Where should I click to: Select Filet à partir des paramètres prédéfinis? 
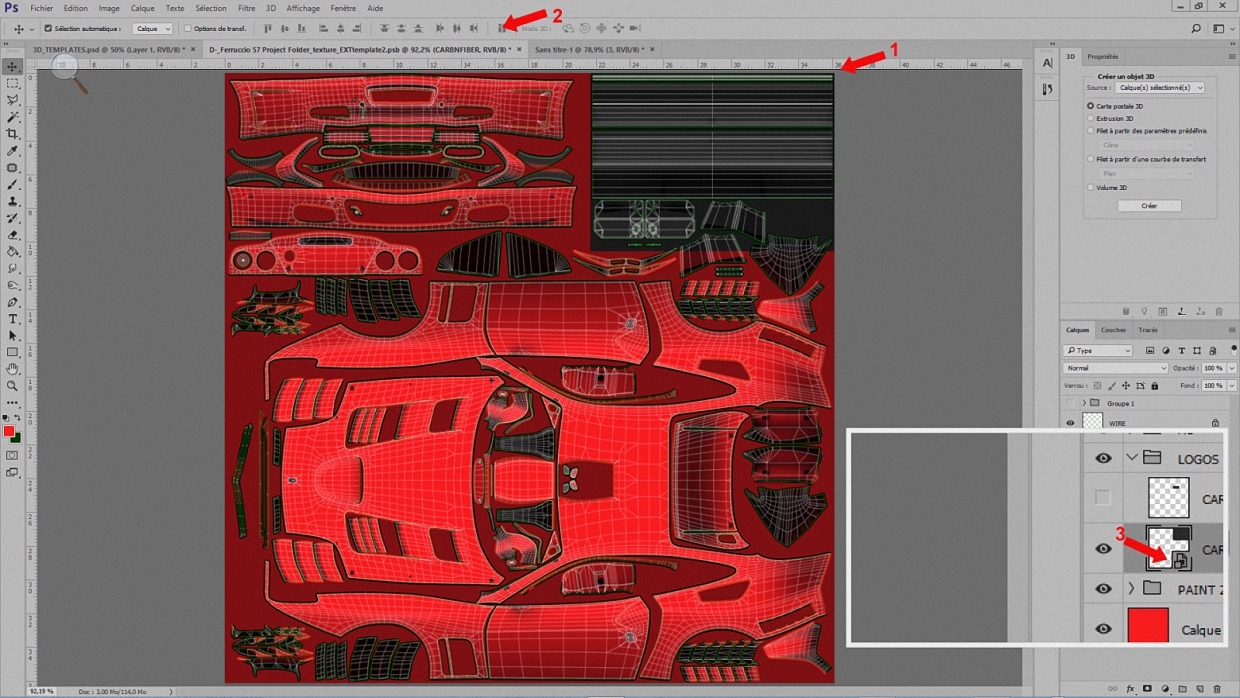pyautogui.click(x=1091, y=131)
